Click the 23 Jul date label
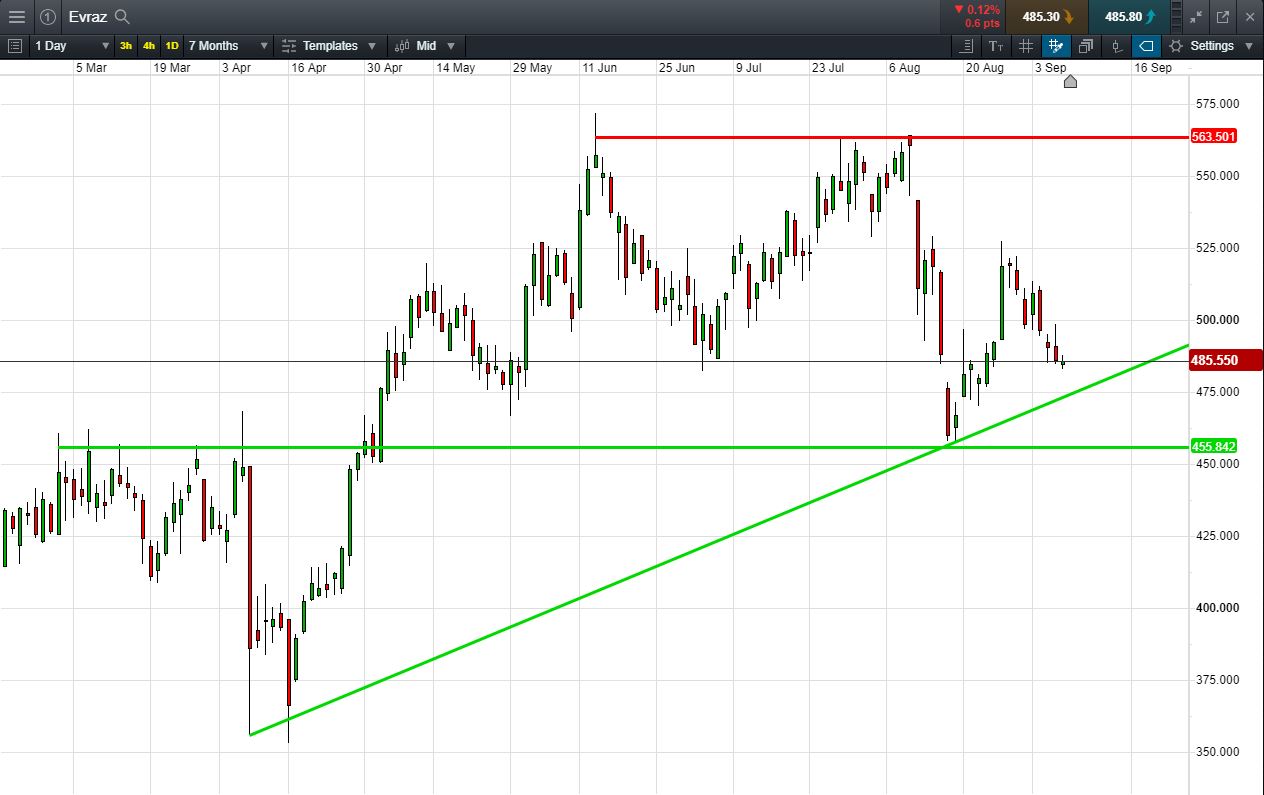This screenshot has width=1264, height=795. tap(830, 68)
